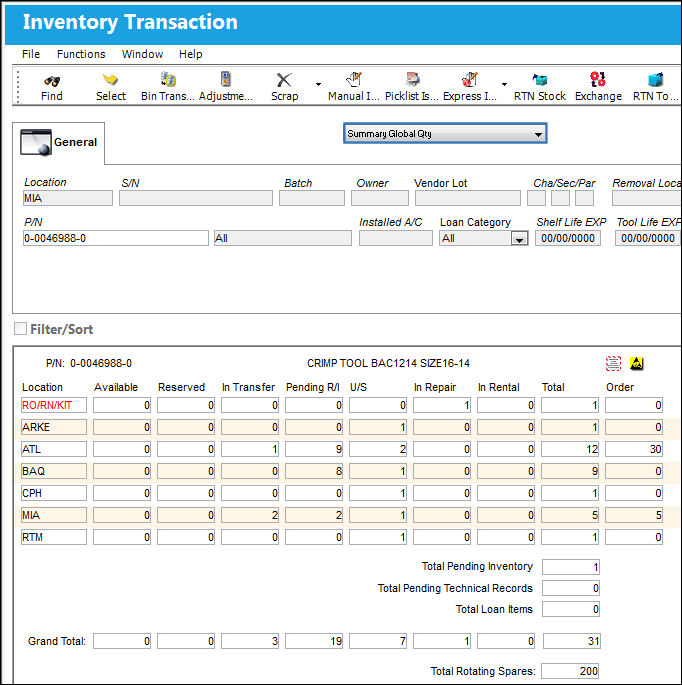Click the Owner input field
This screenshot has width=682, height=685.
380,198
